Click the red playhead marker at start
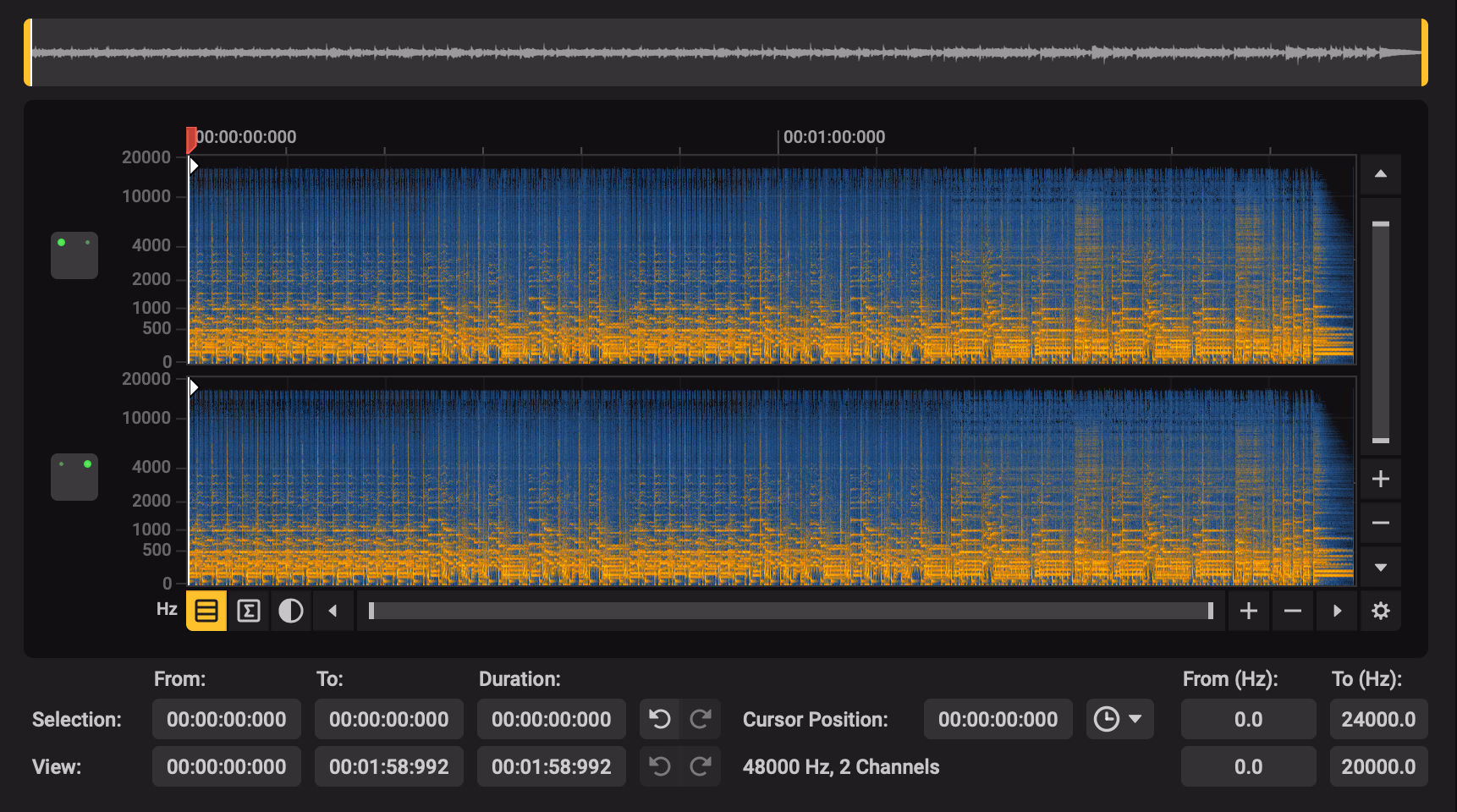1457x812 pixels. 191,139
